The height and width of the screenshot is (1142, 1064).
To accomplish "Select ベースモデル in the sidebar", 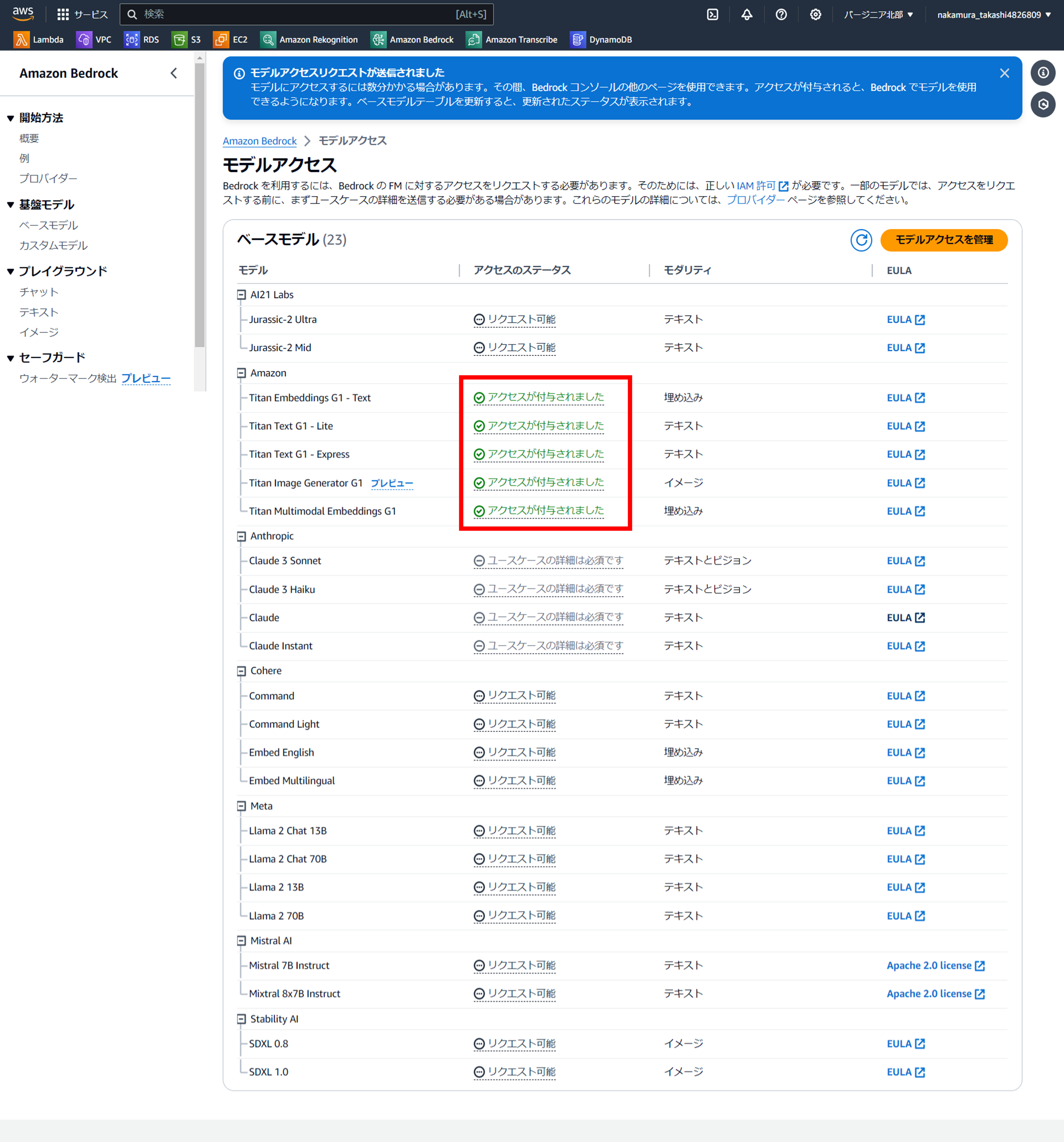I will click(48, 225).
